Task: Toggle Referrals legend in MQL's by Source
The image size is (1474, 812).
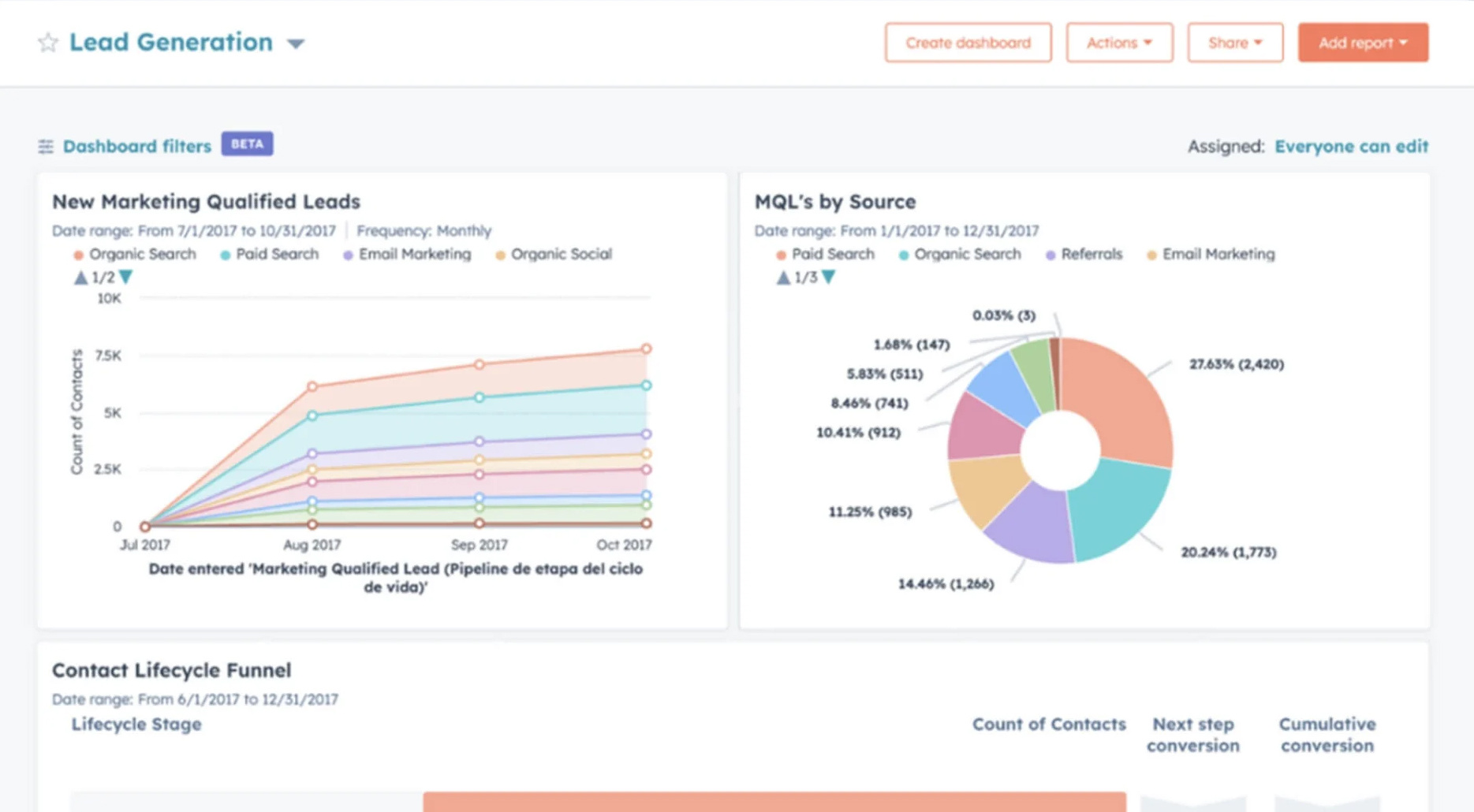Action: [1084, 255]
